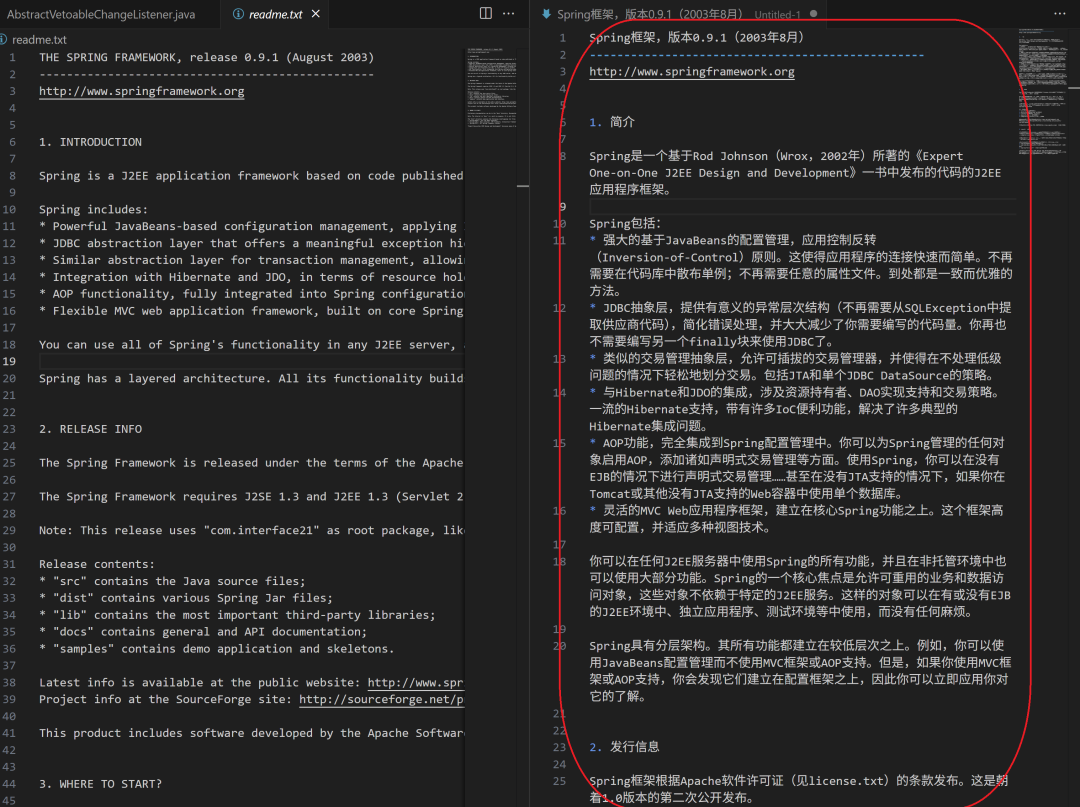Click the Spring框架 title line in right editor
1080x807 pixels.
pos(696,37)
